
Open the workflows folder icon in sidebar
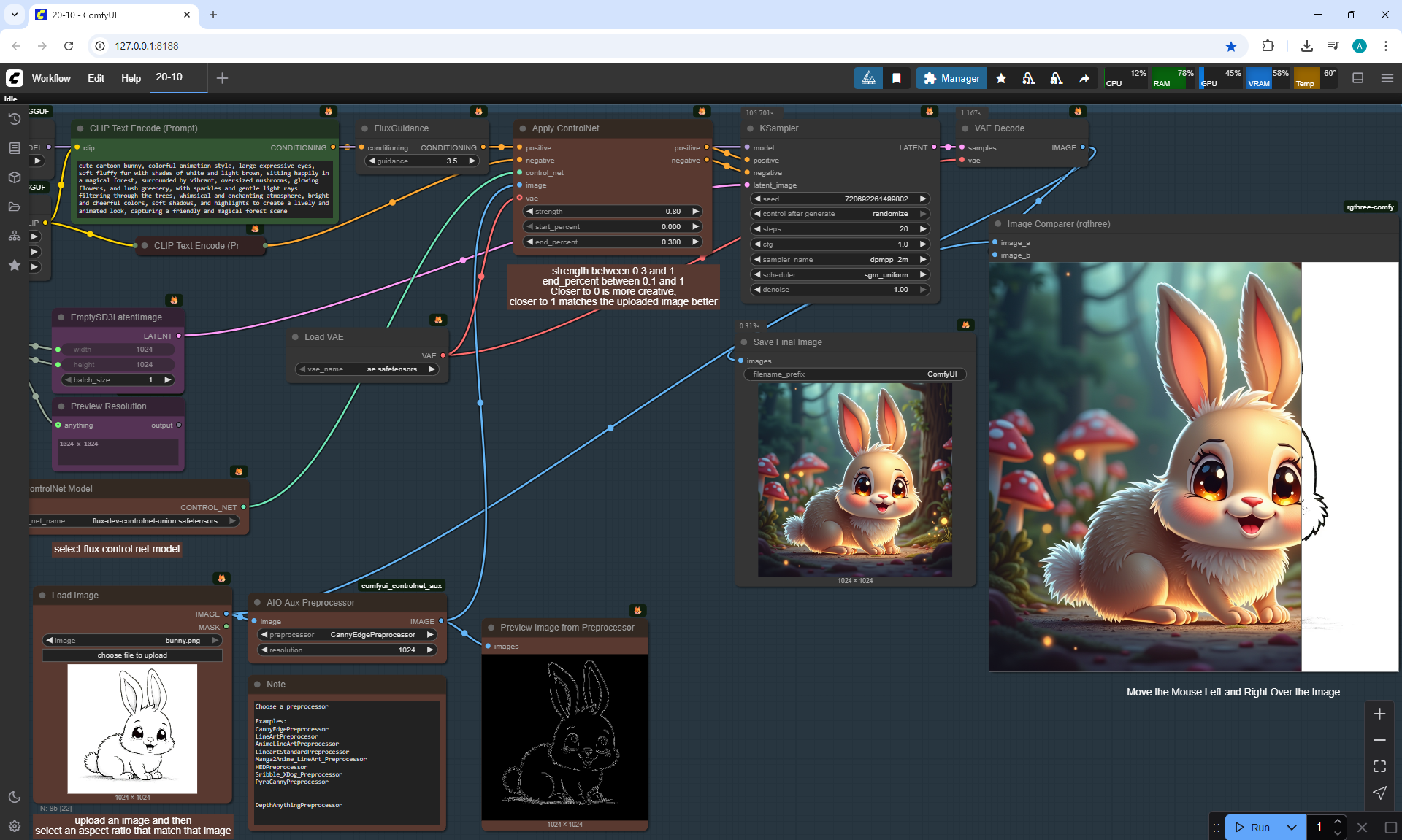[x=14, y=207]
